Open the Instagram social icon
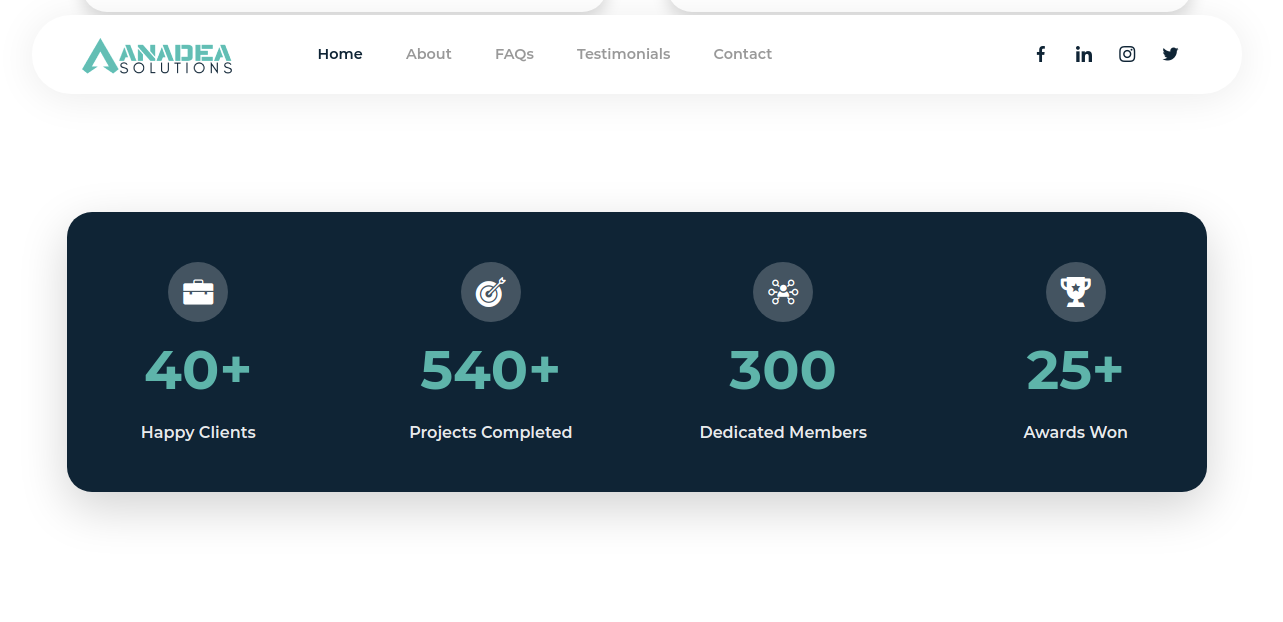 pos(1127,54)
